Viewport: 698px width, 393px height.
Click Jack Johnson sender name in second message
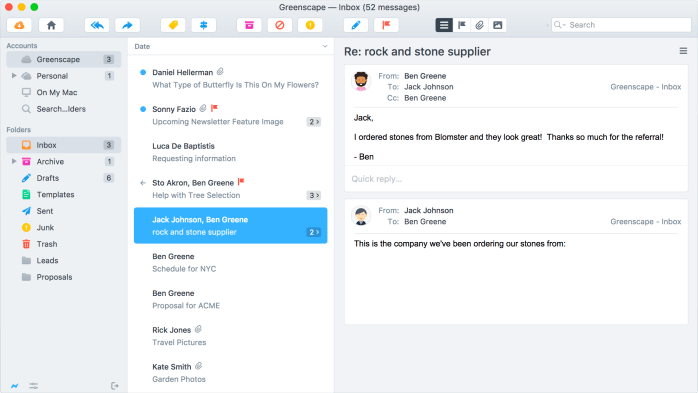pyautogui.click(x=429, y=210)
